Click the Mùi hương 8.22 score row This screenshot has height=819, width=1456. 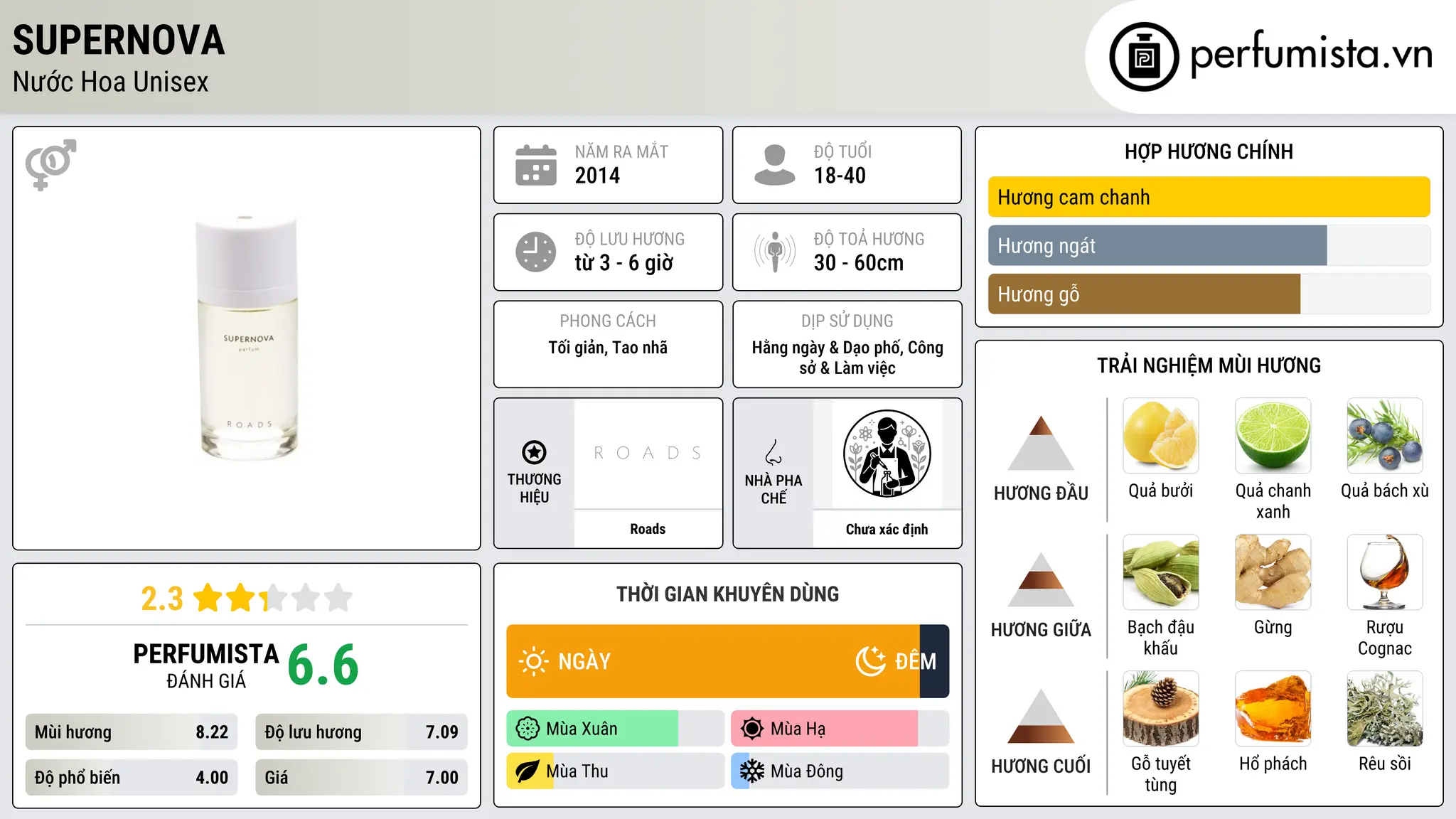[x=132, y=732]
